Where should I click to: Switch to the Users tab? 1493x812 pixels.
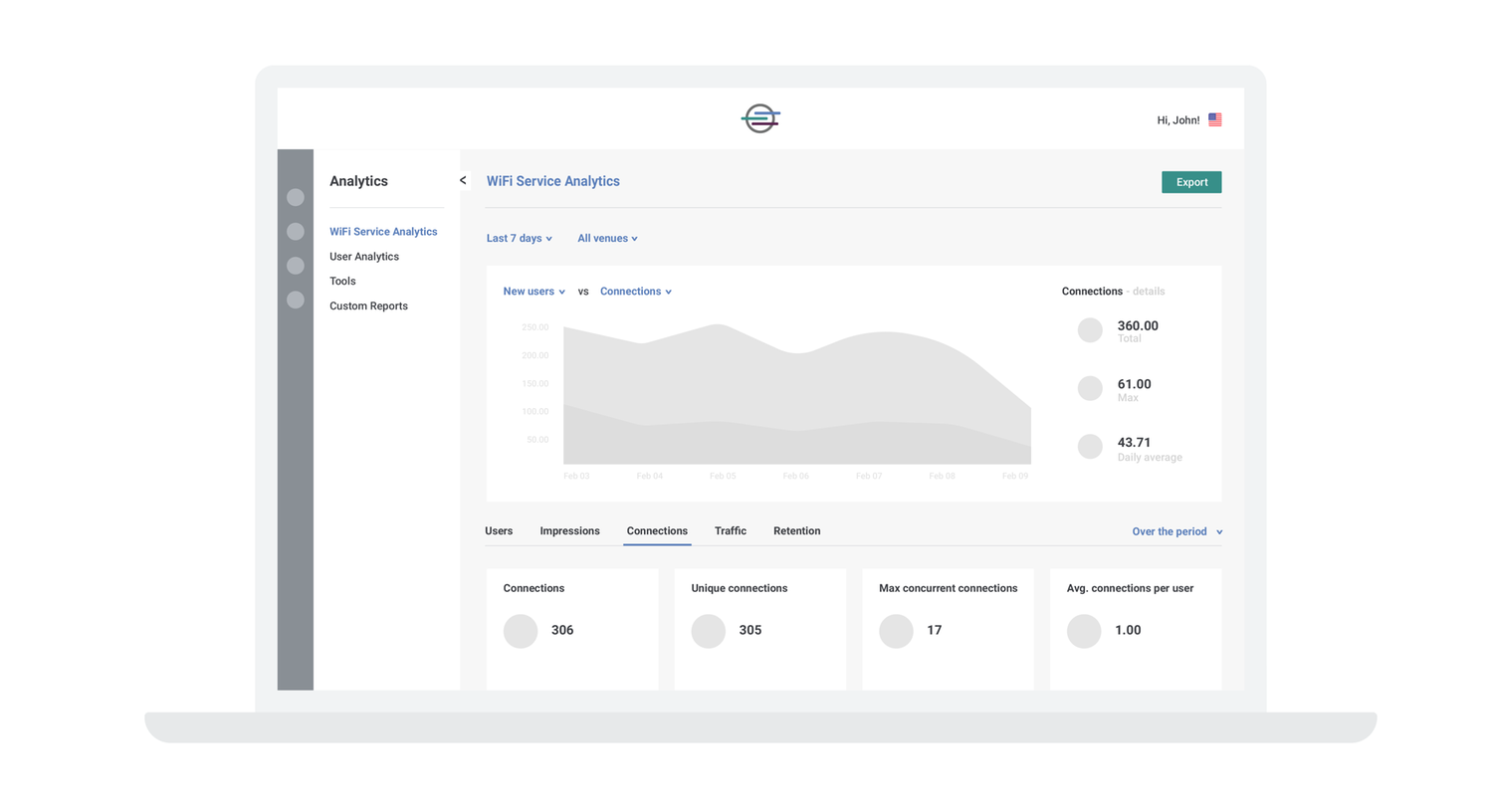[499, 530]
